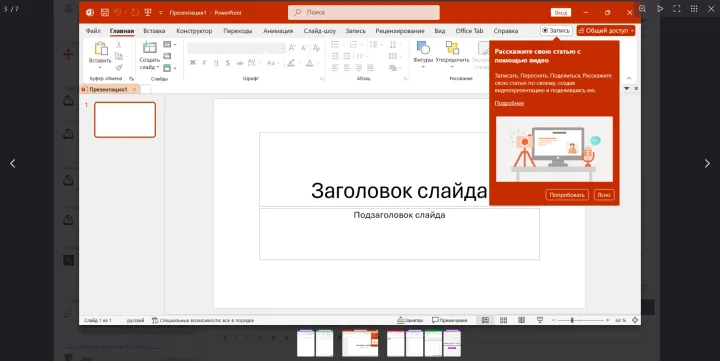Toggle strikethrough (abc) formatting

tap(239, 63)
